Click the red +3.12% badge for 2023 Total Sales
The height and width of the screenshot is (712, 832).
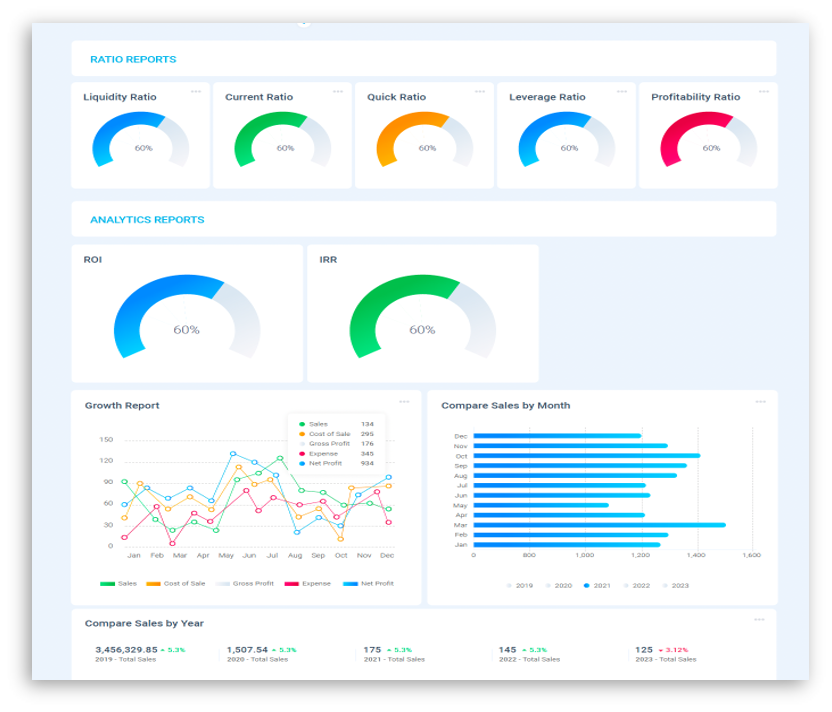point(673,649)
